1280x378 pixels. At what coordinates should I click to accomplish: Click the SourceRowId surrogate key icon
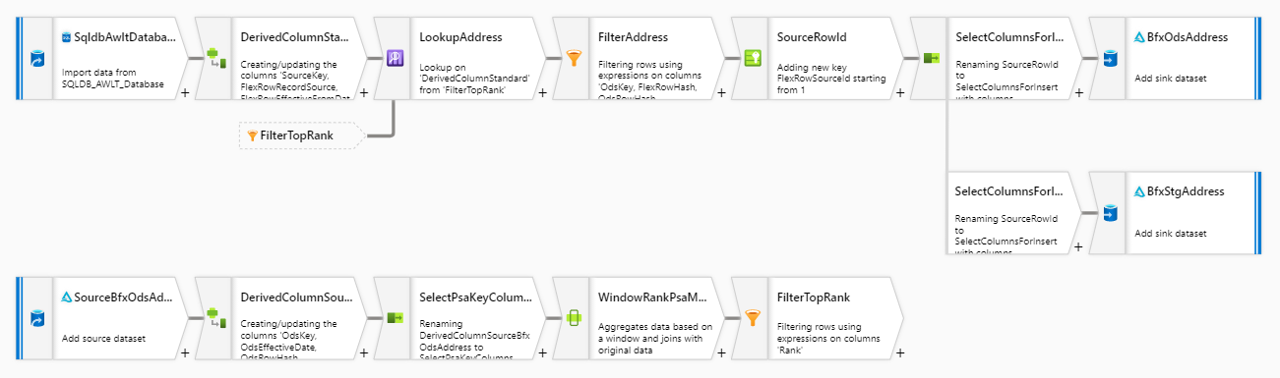pyautogui.click(x=752, y=59)
